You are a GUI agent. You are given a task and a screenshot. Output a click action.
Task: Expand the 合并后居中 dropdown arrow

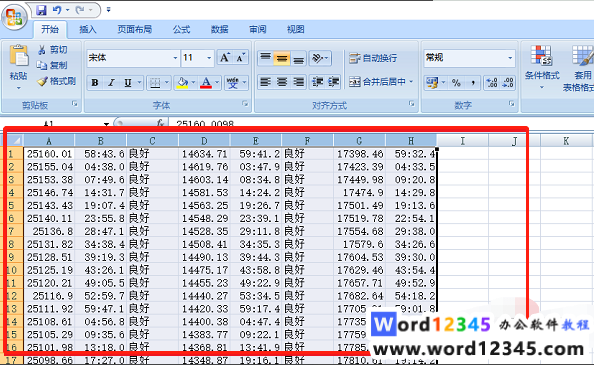click(411, 82)
